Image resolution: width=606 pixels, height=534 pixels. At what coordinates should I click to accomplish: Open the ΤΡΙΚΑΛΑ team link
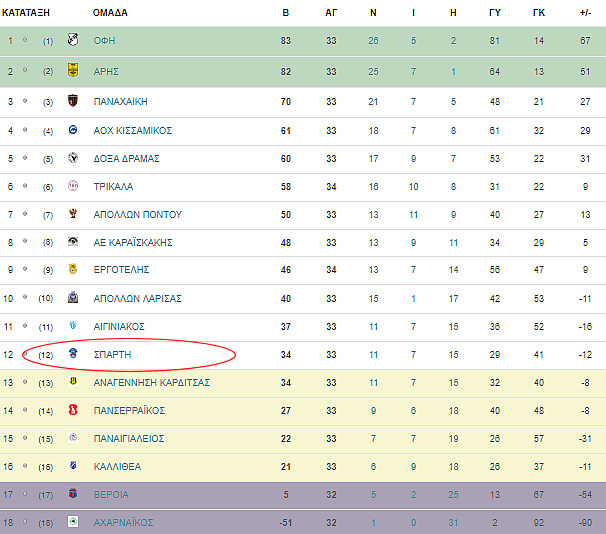[x=113, y=187]
